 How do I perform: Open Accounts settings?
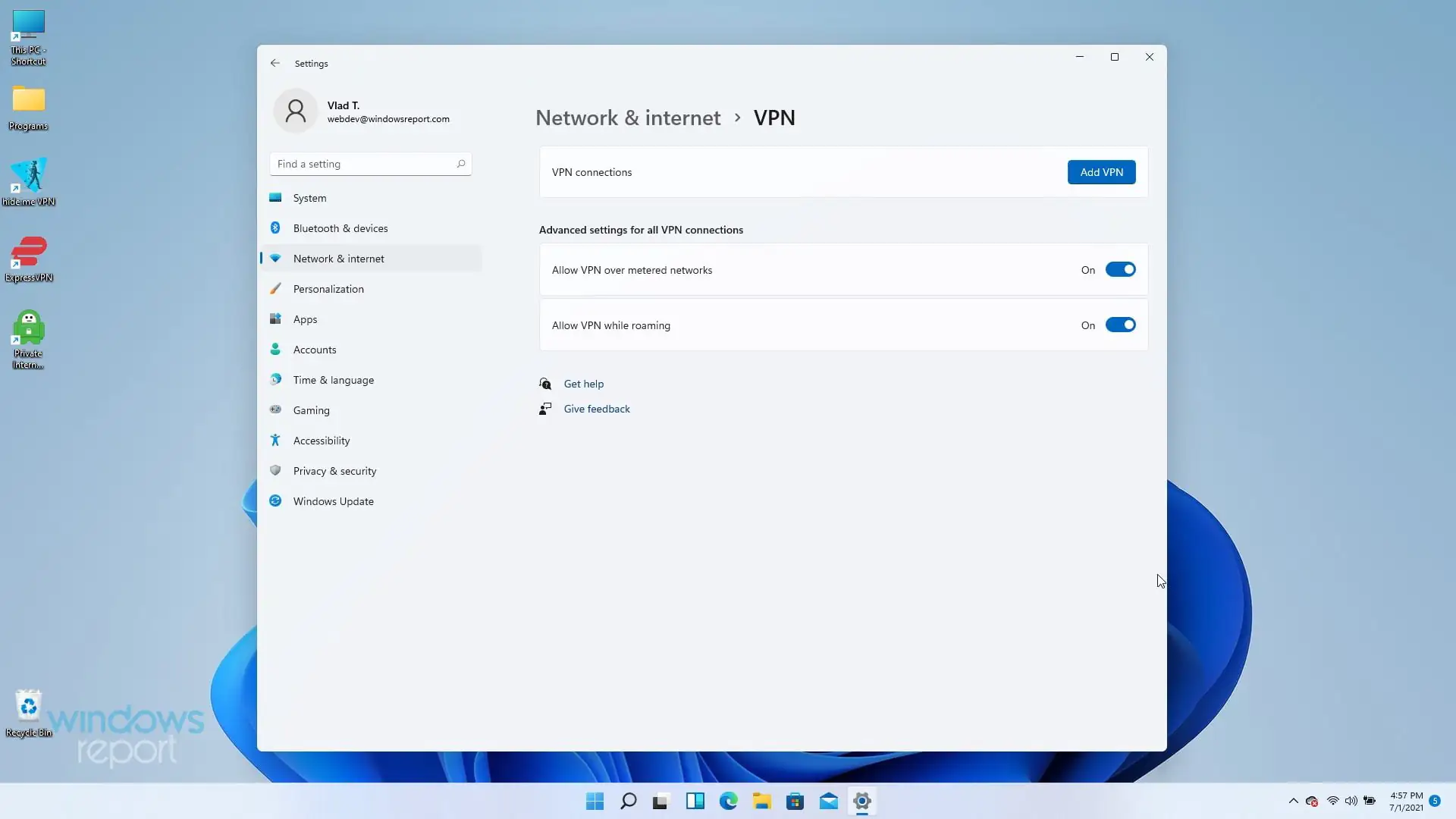click(315, 349)
